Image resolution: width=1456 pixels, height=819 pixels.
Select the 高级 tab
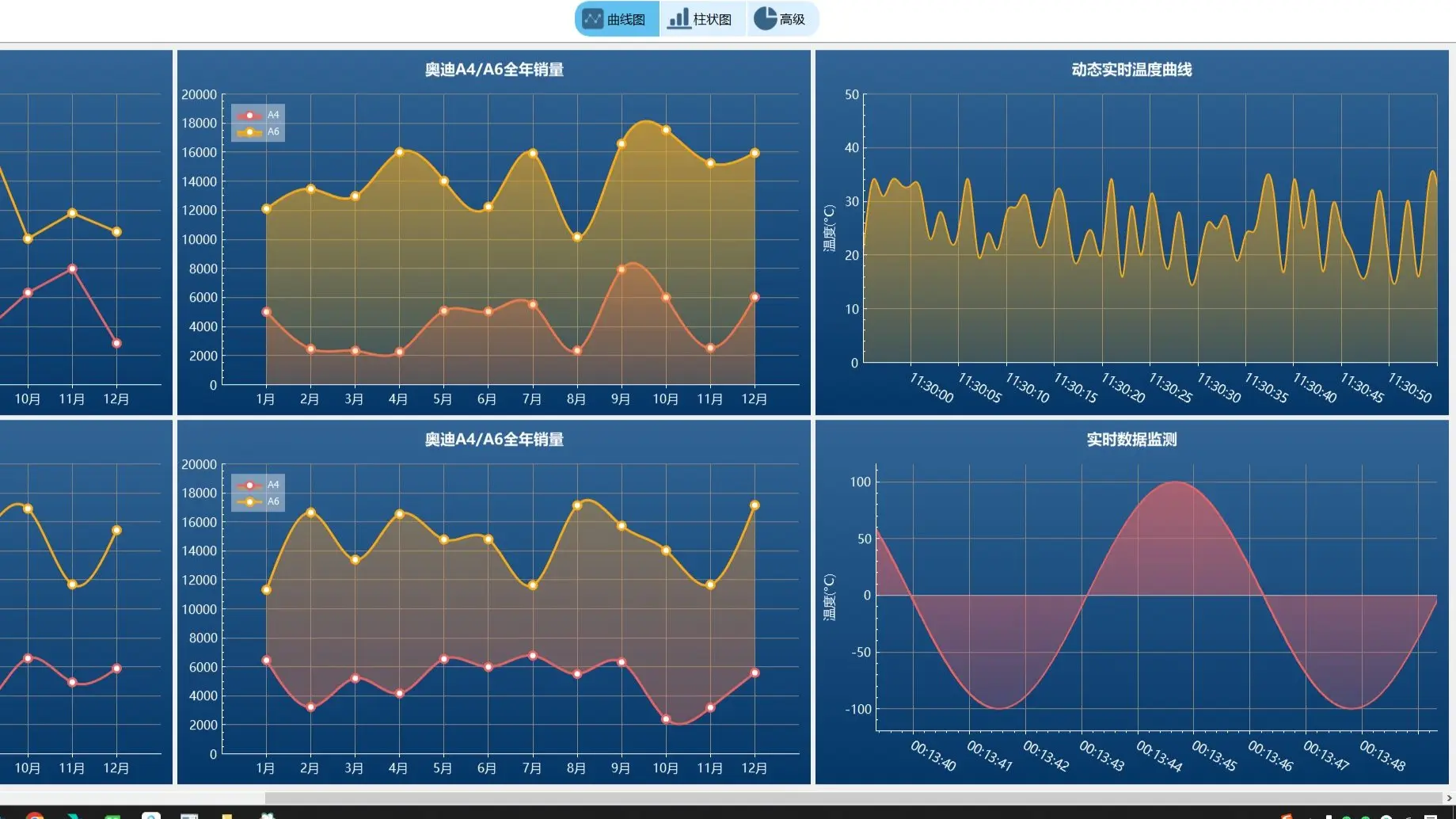(x=781, y=19)
